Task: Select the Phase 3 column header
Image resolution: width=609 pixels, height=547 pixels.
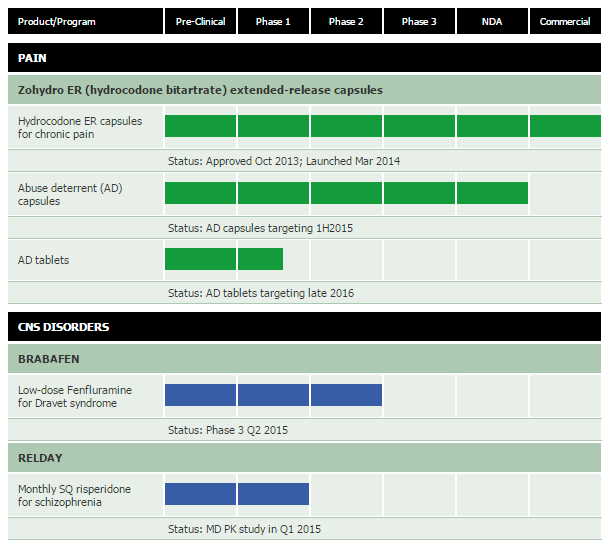Action: click(x=419, y=21)
